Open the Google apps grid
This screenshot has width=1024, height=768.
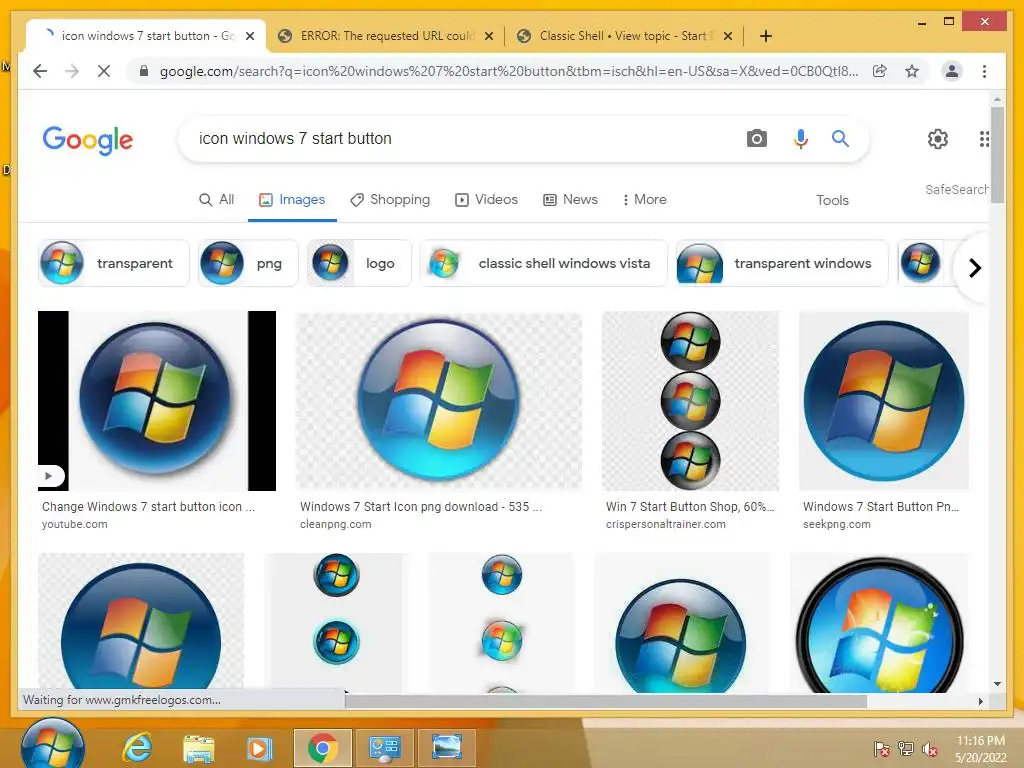tap(984, 138)
